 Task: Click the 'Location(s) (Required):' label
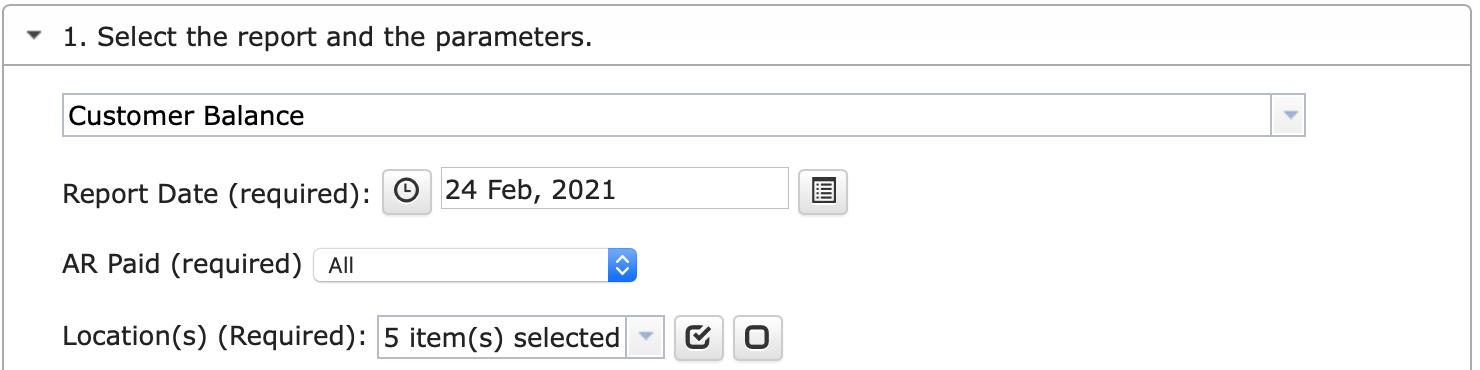tap(214, 338)
